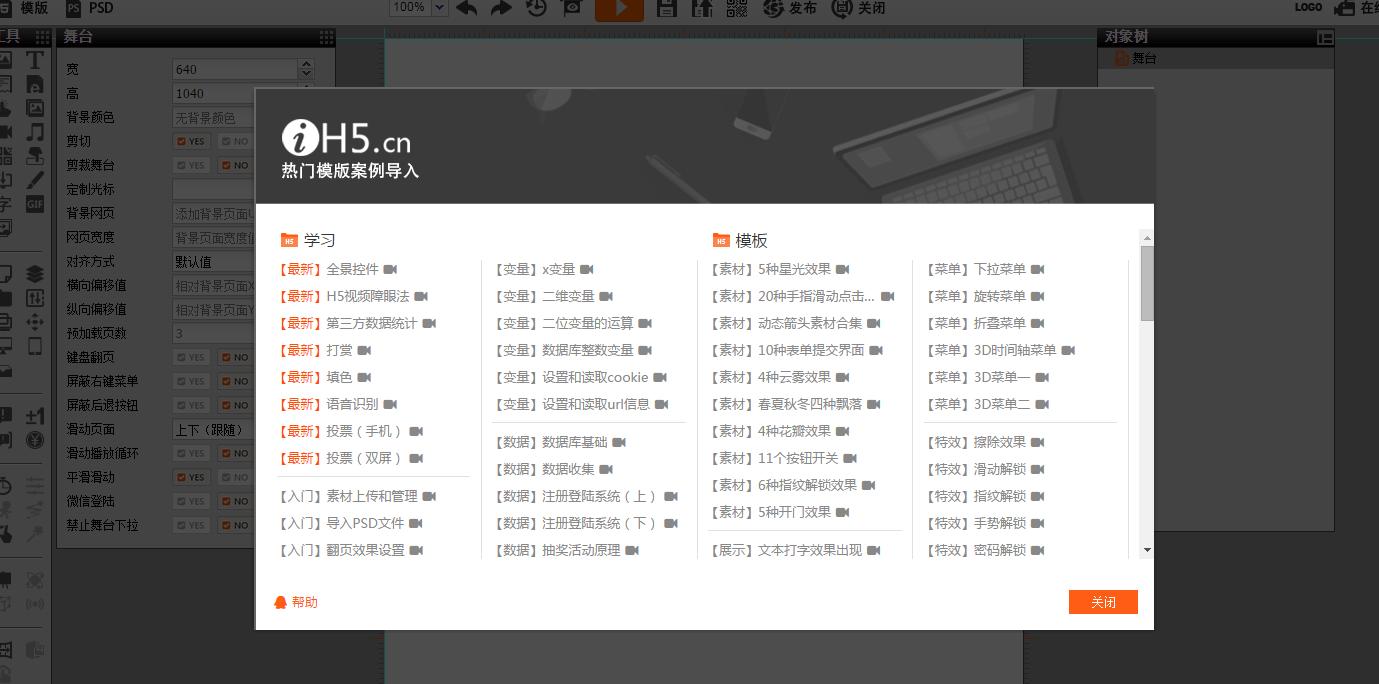Click the orange 关闭 button in the dialog

pos(1103,602)
